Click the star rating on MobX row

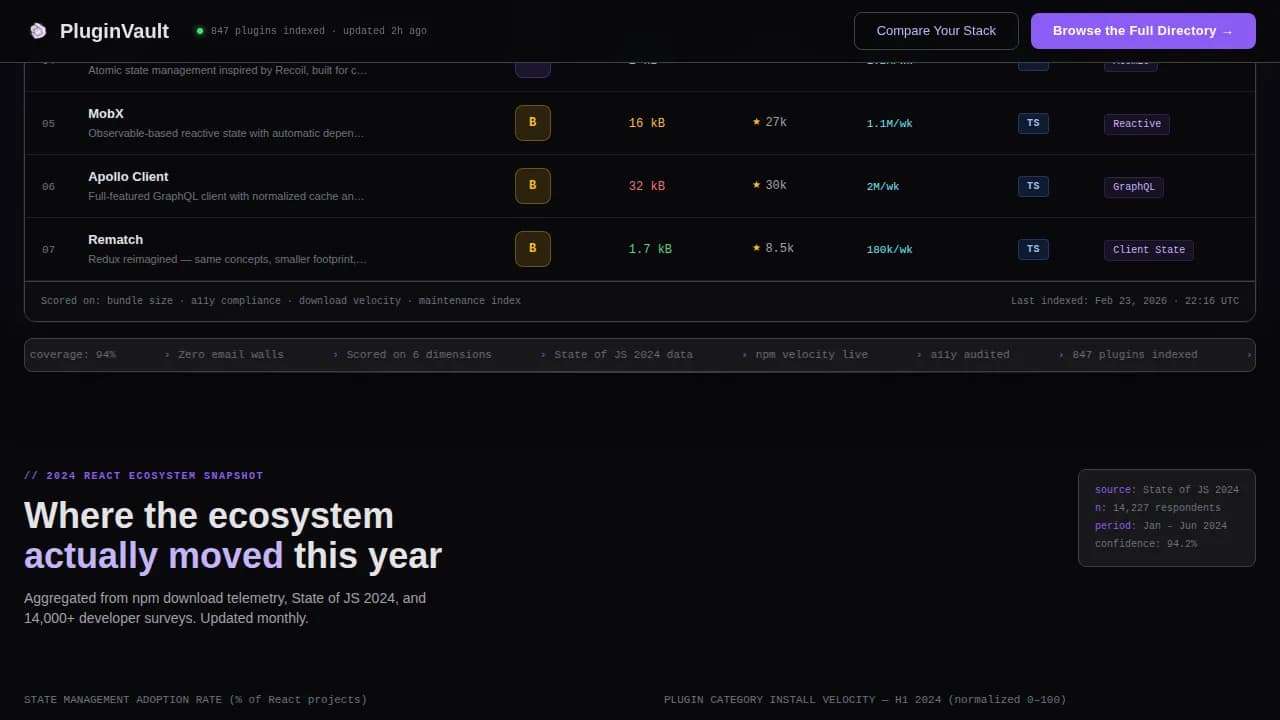(x=769, y=122)
